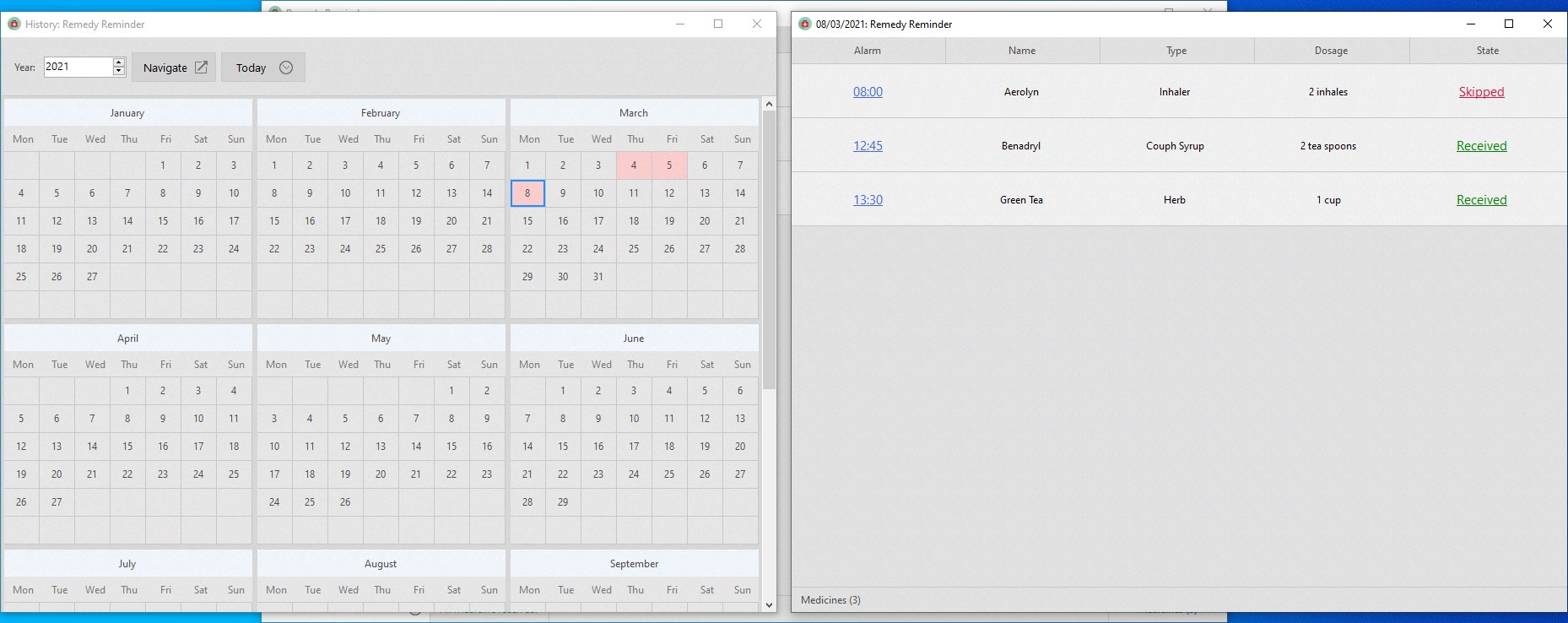Sort by the State column header

pos(1488,51)
